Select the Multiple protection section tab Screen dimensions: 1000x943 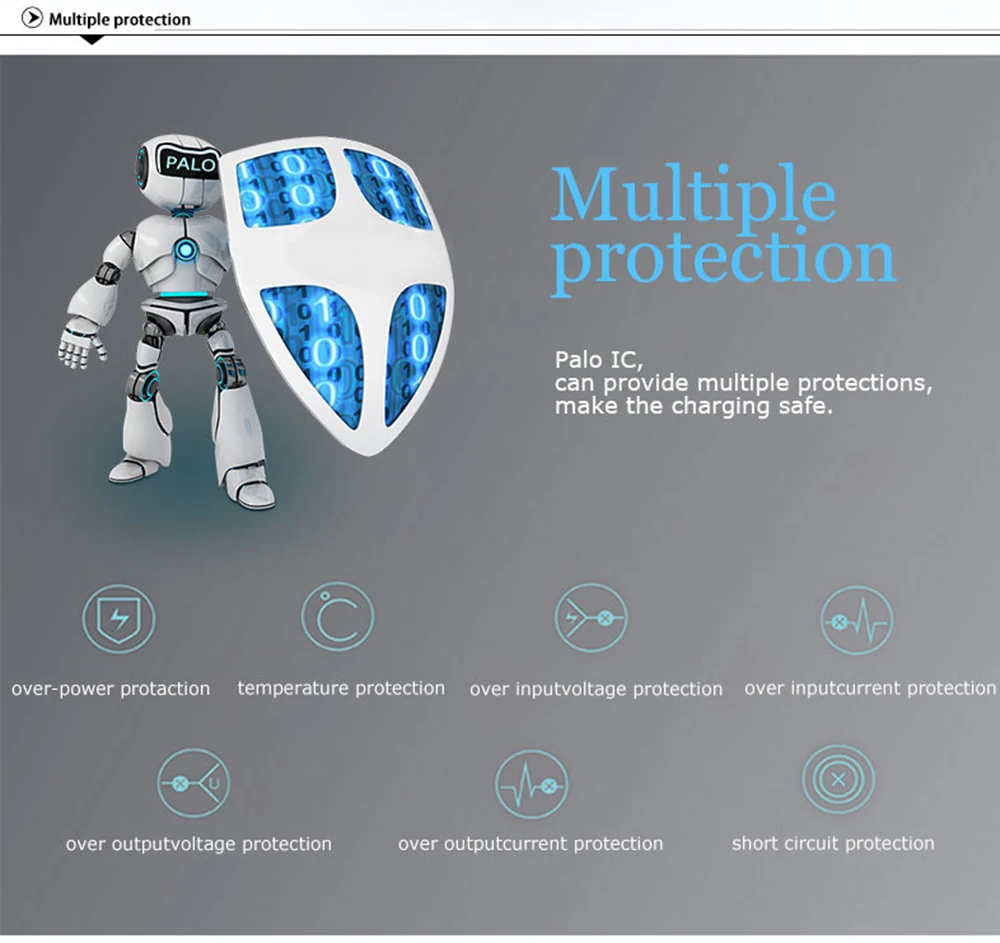pyautogui.click(x=119, y=20)
